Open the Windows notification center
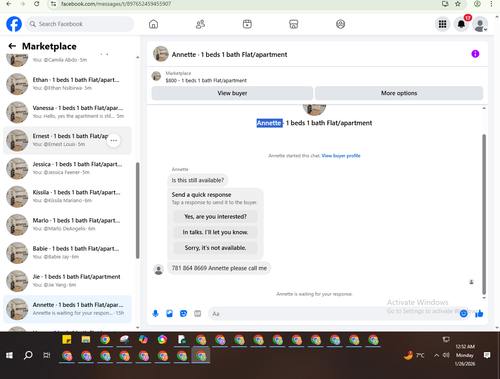The width and height of the screenshot is (500, 379). (x=487, y=355)
